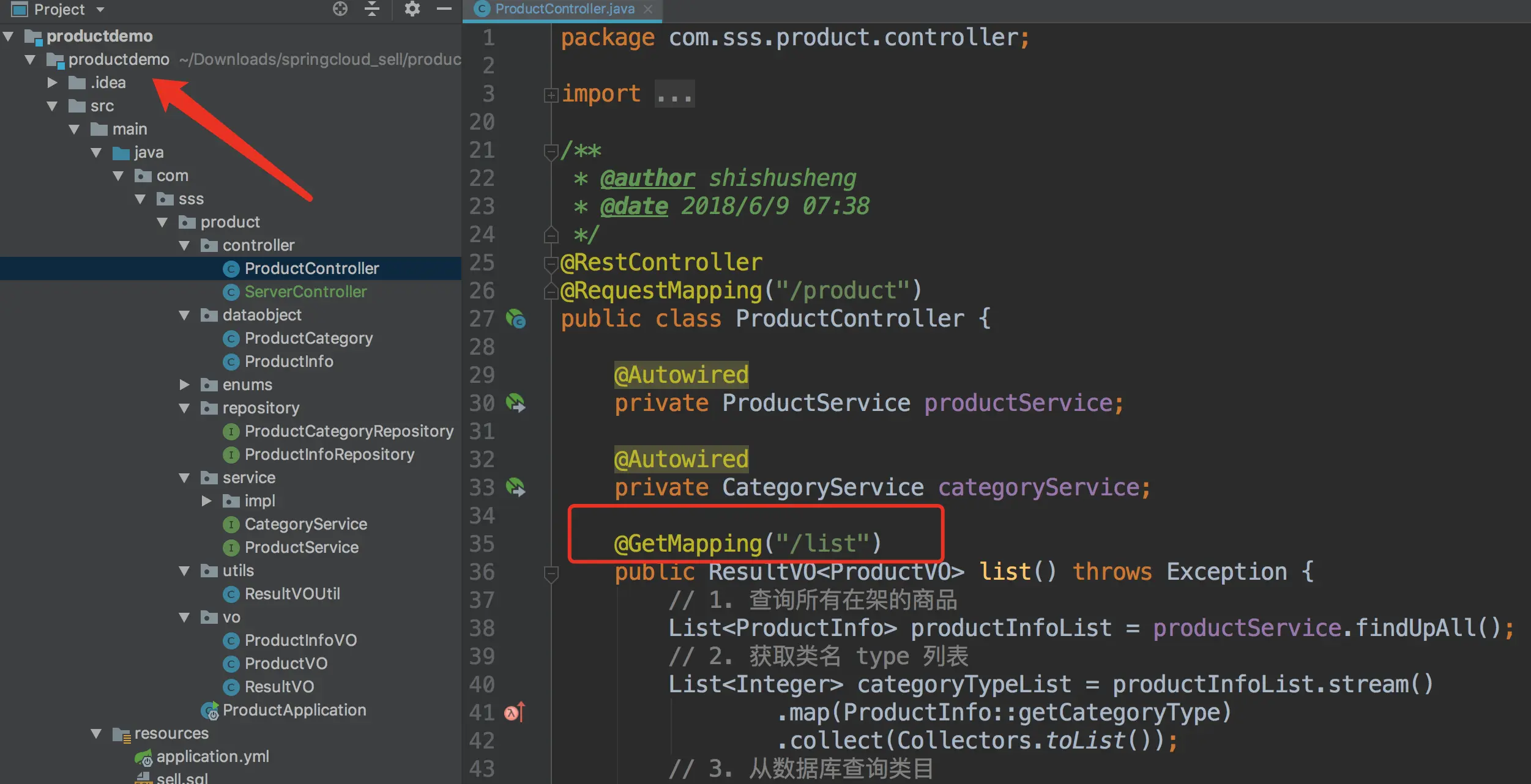1531x784 pixels.
Task: Click the @author Javadoc tag link
Action: click(647, 178)
